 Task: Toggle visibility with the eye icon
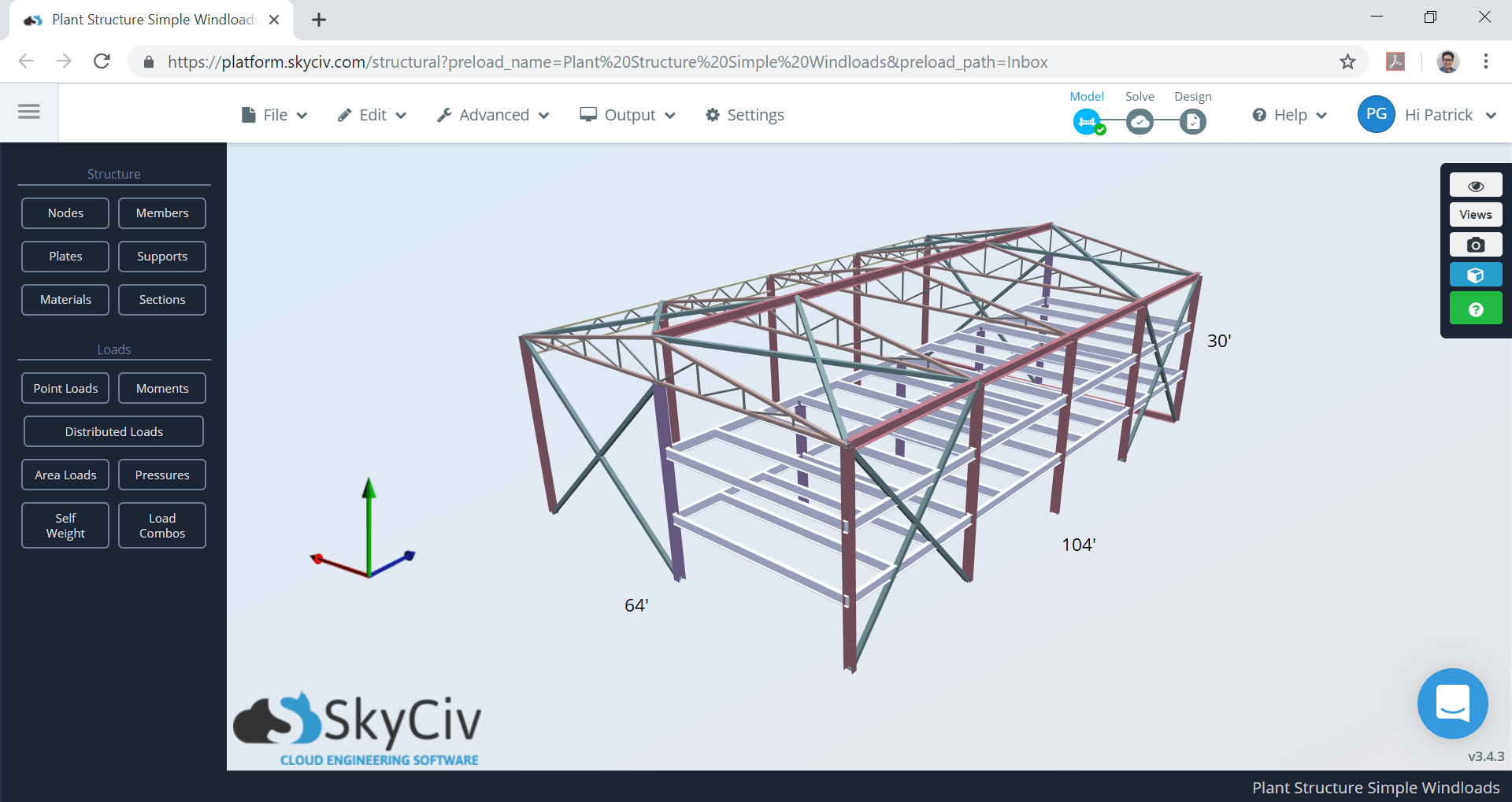(1475, 185)
